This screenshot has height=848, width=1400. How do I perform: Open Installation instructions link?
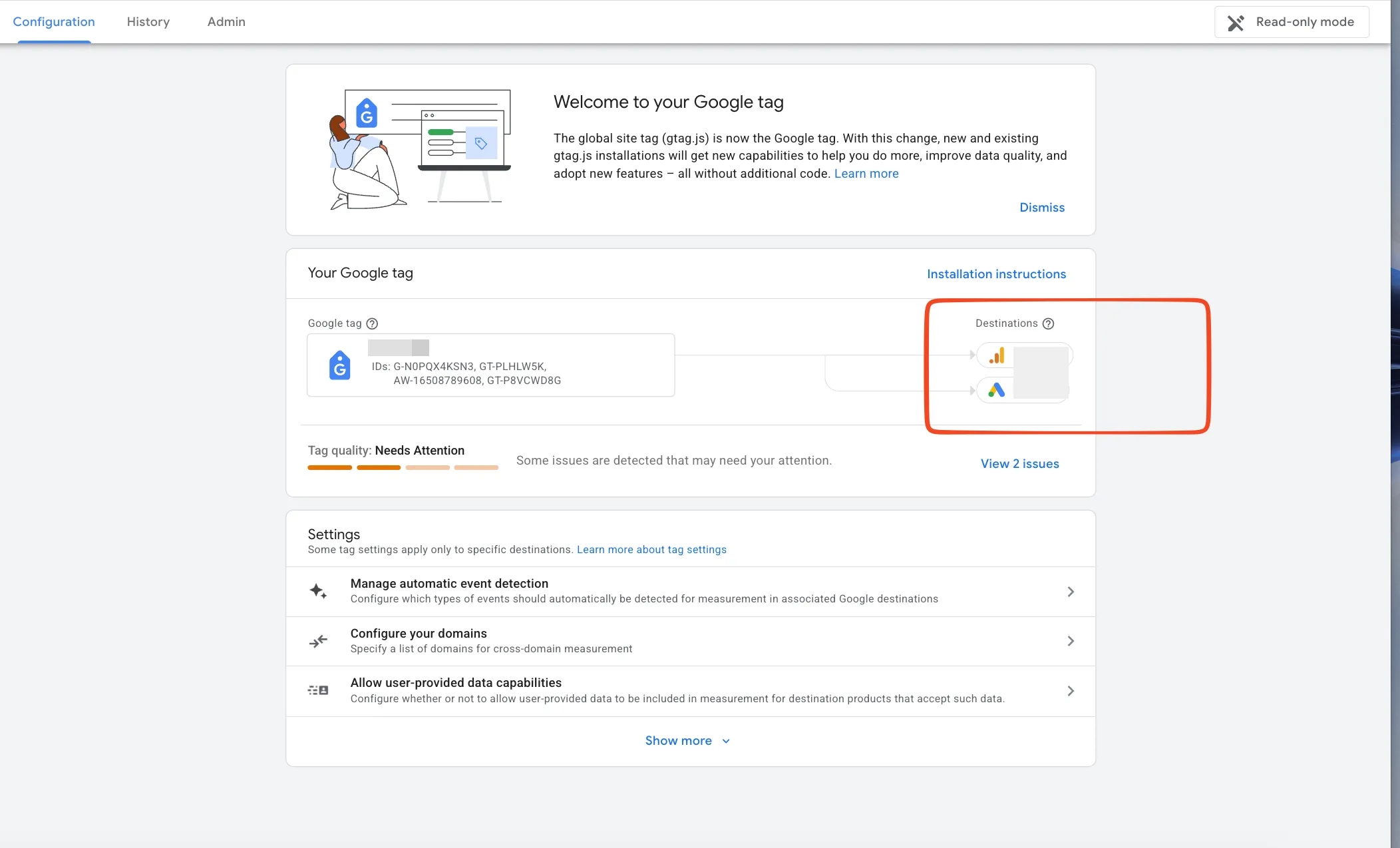996,274
